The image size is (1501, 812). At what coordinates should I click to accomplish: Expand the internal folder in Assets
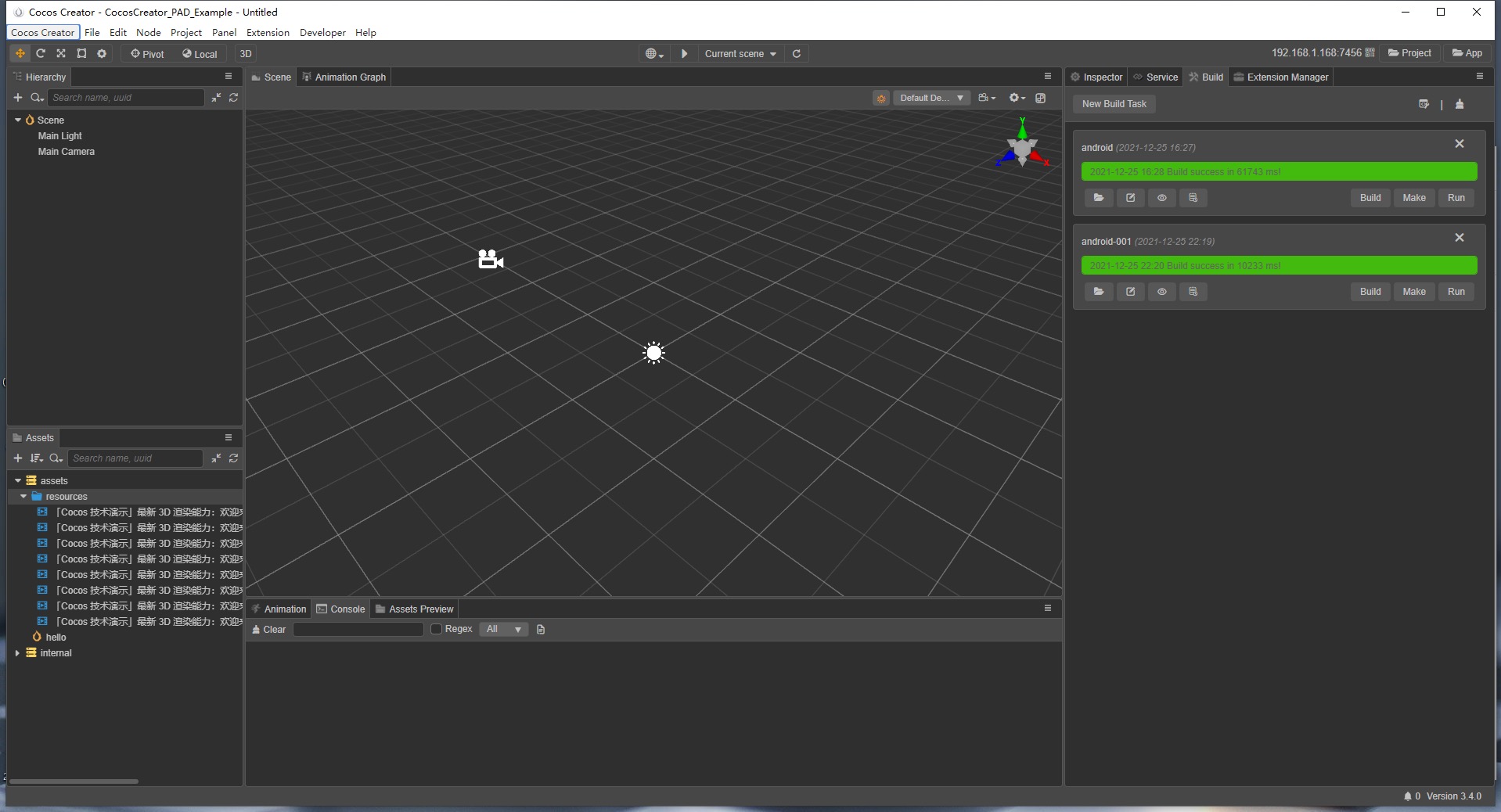click(17, 653)
